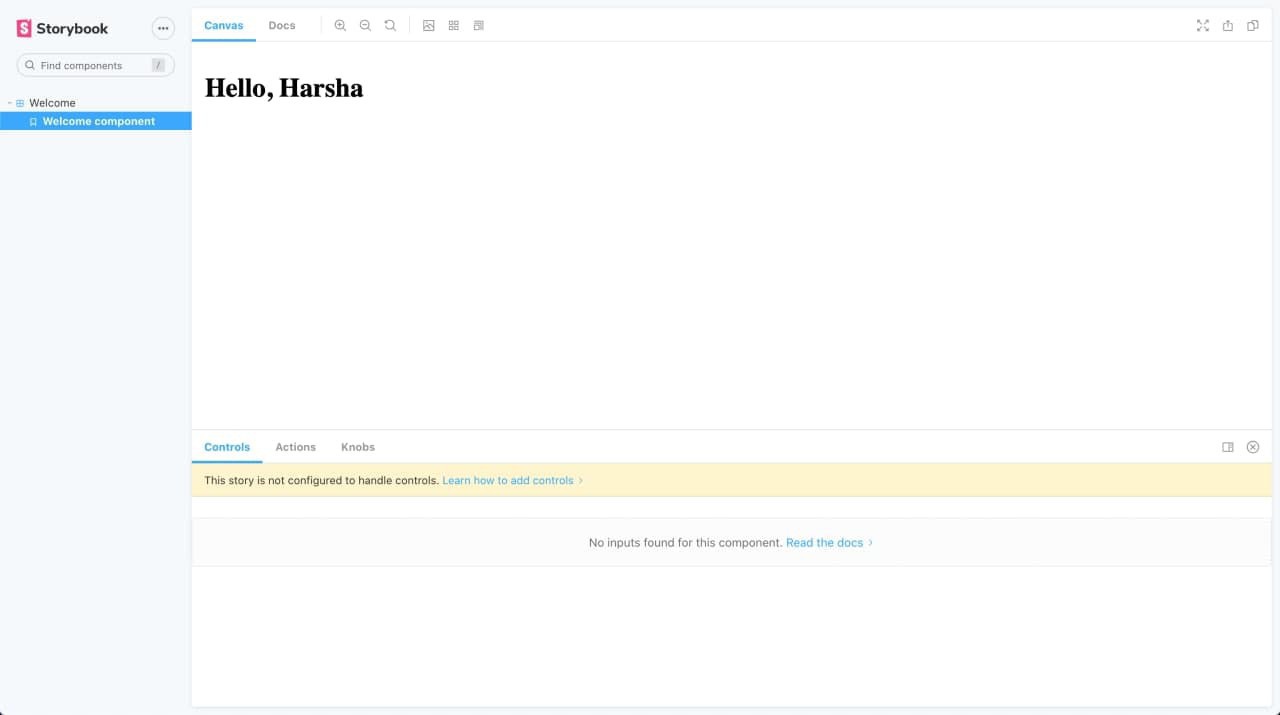Image resolution: width=1280 pixels, height=715 pixels.
Task: Toggle fullscreen via Storybook shortcuts menu
Action: (163, 28)
